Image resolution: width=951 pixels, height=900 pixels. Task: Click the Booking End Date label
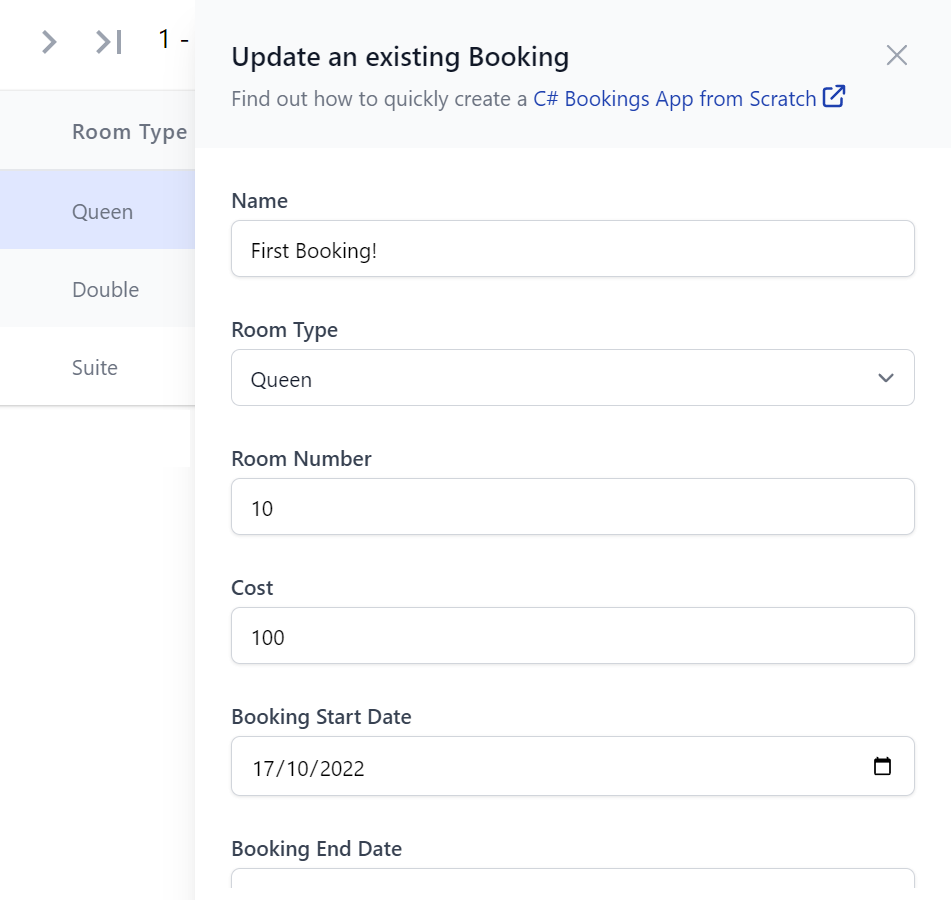pos(317,849)
